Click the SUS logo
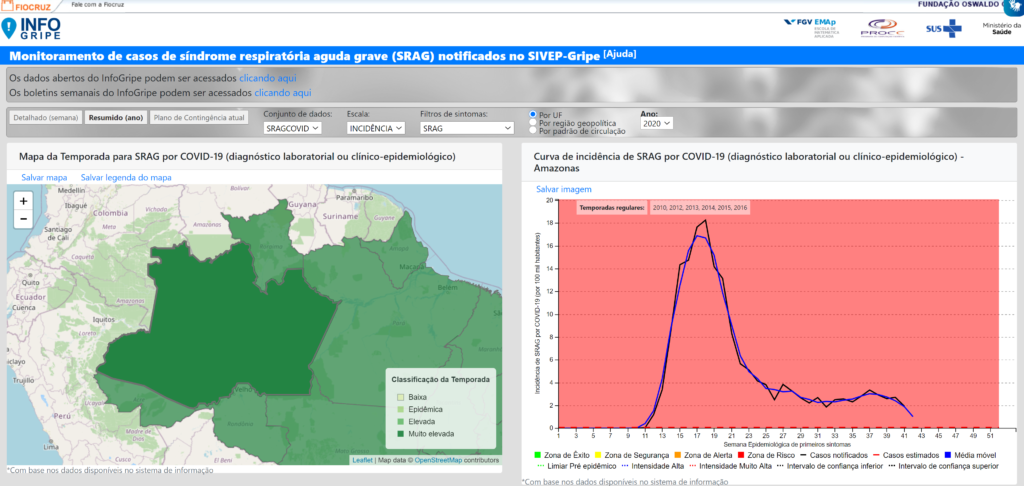The image size is (1024, 486). (941, 28)
